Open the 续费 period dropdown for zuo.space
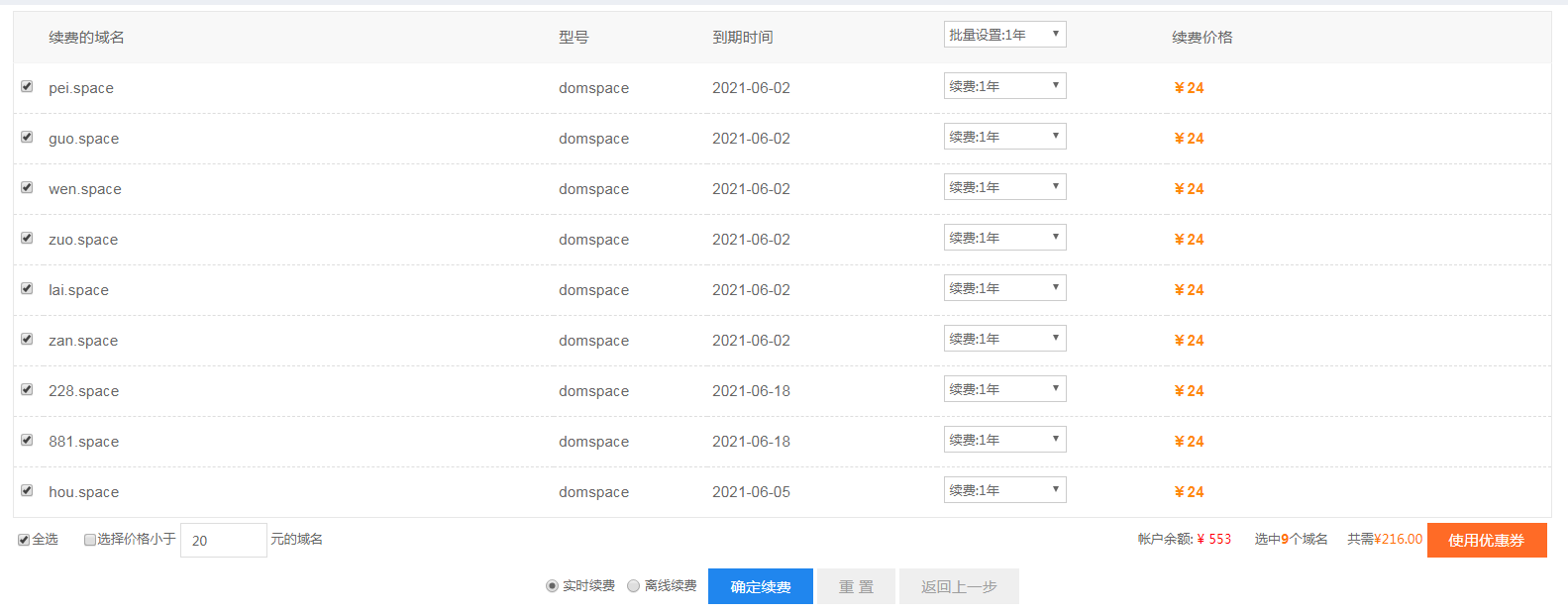This screenshot has height=613, width=1568. [1004, 238]
